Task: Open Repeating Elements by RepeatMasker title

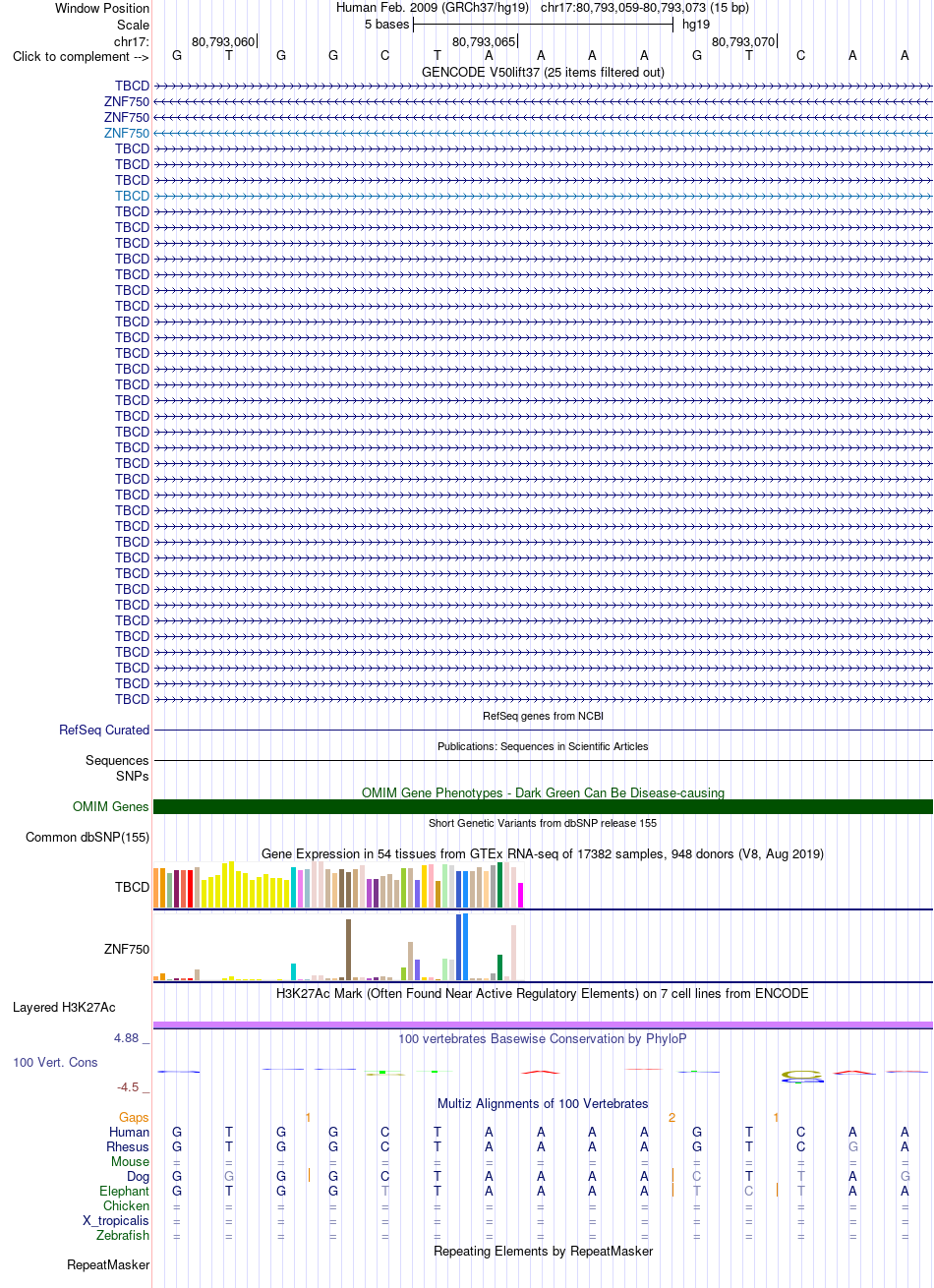Action: 543,1251
